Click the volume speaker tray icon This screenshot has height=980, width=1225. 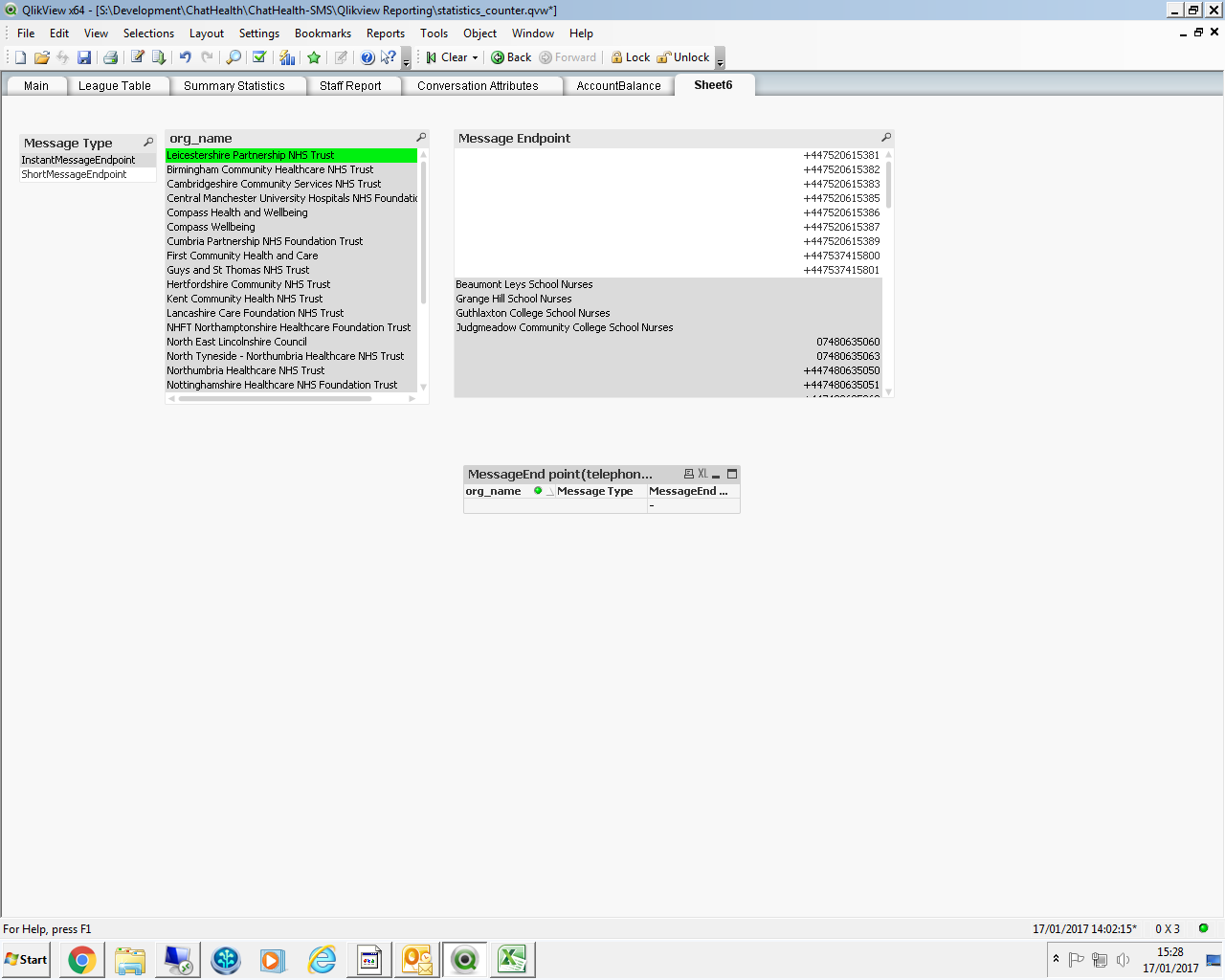[1123, 960]
